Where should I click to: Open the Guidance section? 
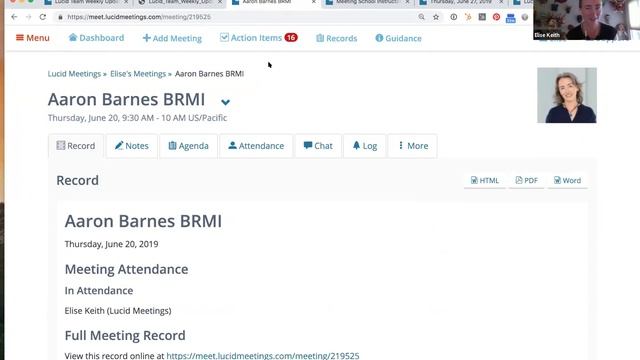(x=398, y=38)
